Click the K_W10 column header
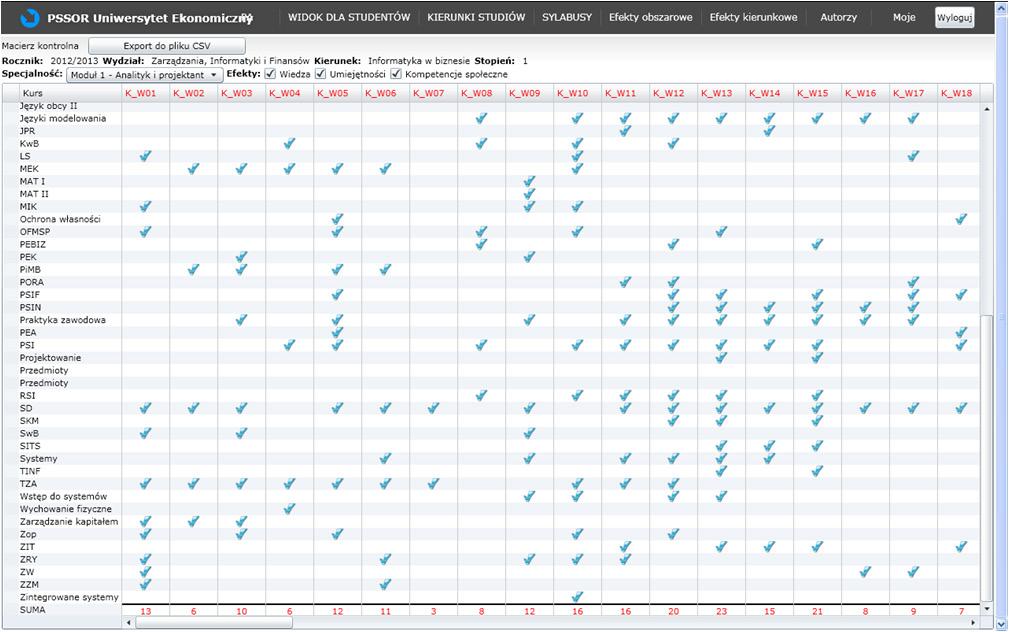Screen dimensions: 1009x632 [573, 93]
